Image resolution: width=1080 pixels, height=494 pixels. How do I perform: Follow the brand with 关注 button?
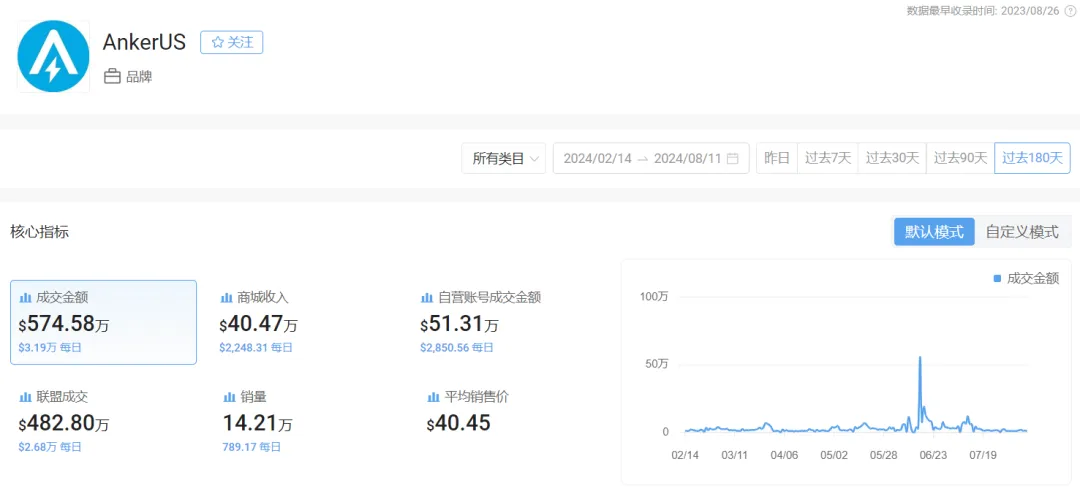point(231,42)
